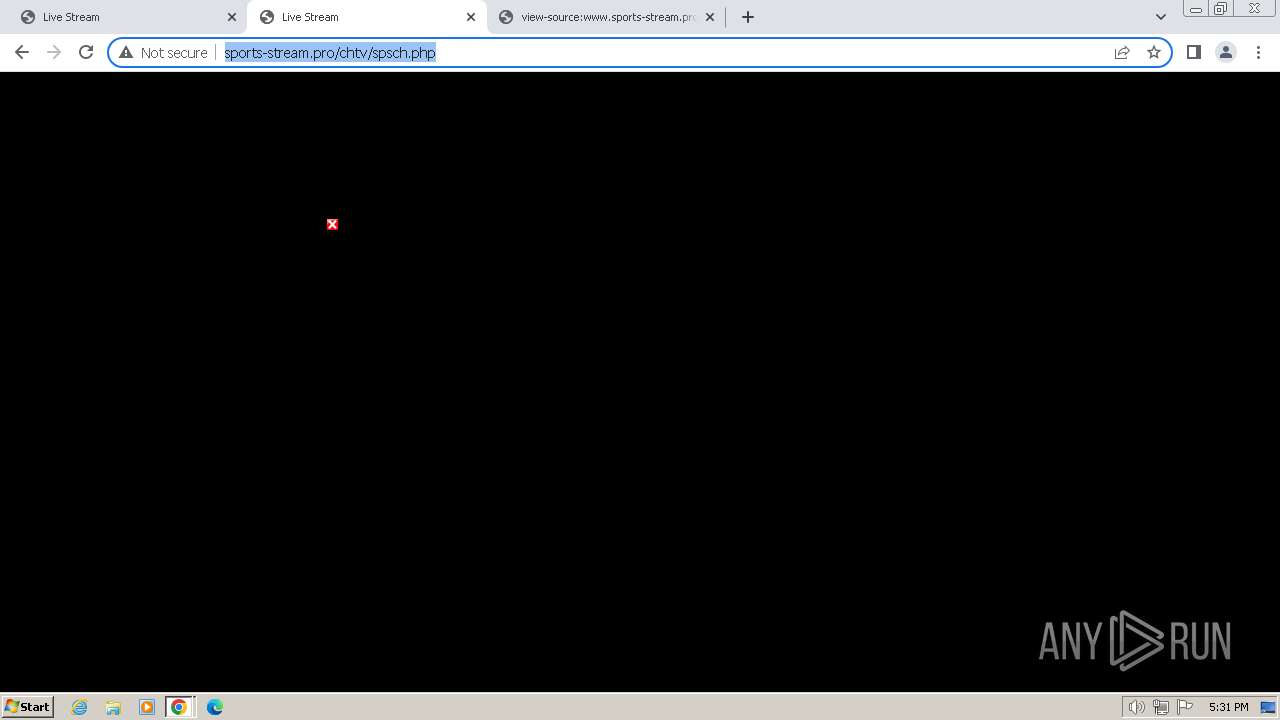Open the media player taskbar icon
Image resolution: width=1280 pixels, height=720 pixels.
147,707
